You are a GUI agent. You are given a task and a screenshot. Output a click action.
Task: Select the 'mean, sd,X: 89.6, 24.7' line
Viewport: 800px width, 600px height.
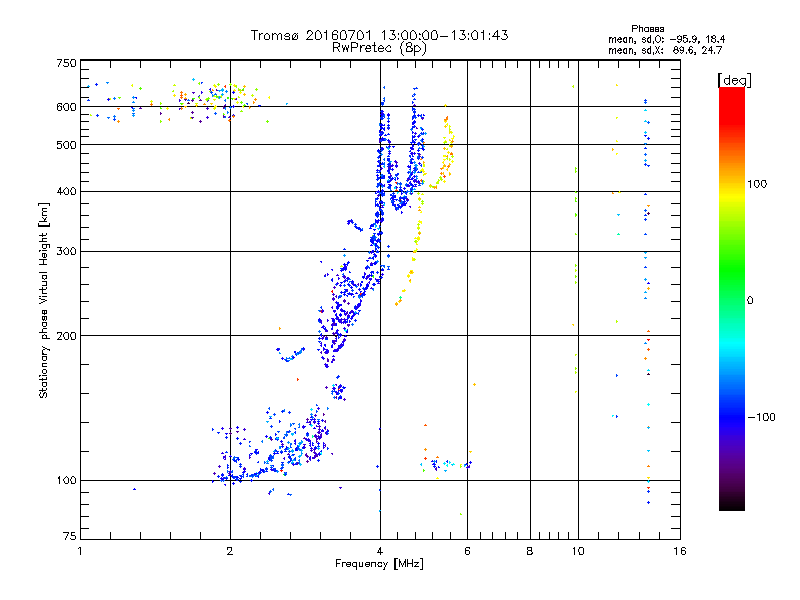click(665, 50)
